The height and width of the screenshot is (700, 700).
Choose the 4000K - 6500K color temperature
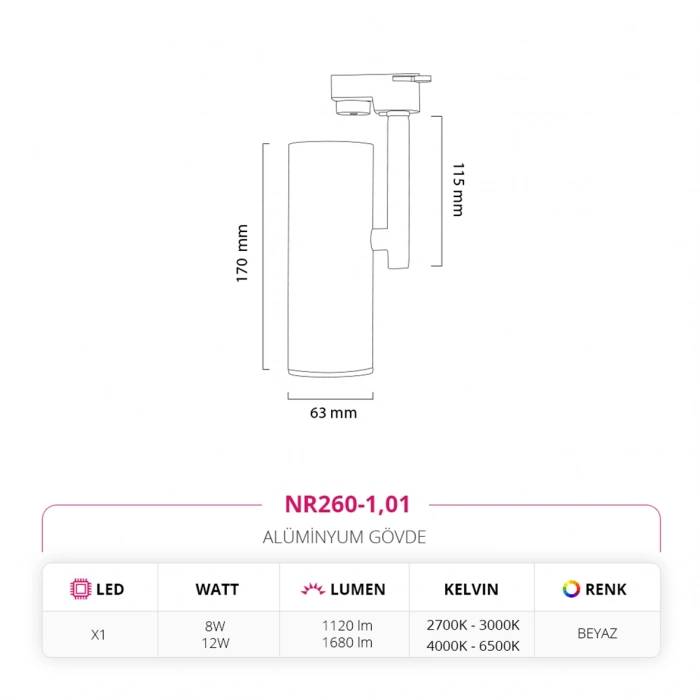(x=471, y=645)
